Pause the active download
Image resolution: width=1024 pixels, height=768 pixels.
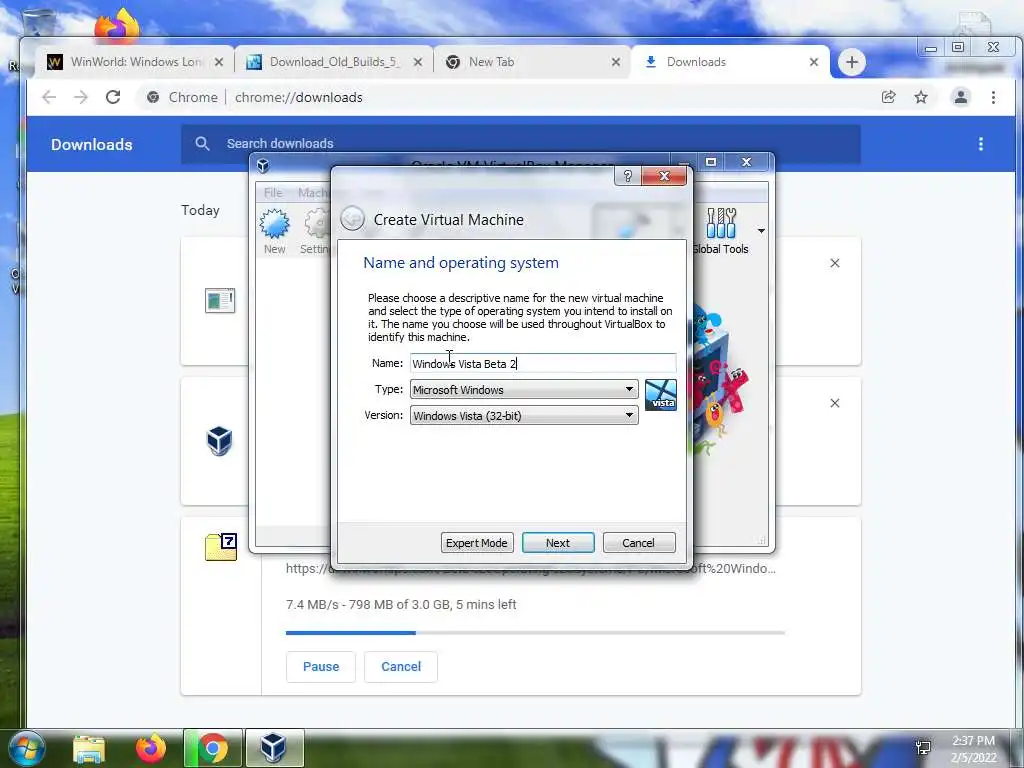point(321,667)
